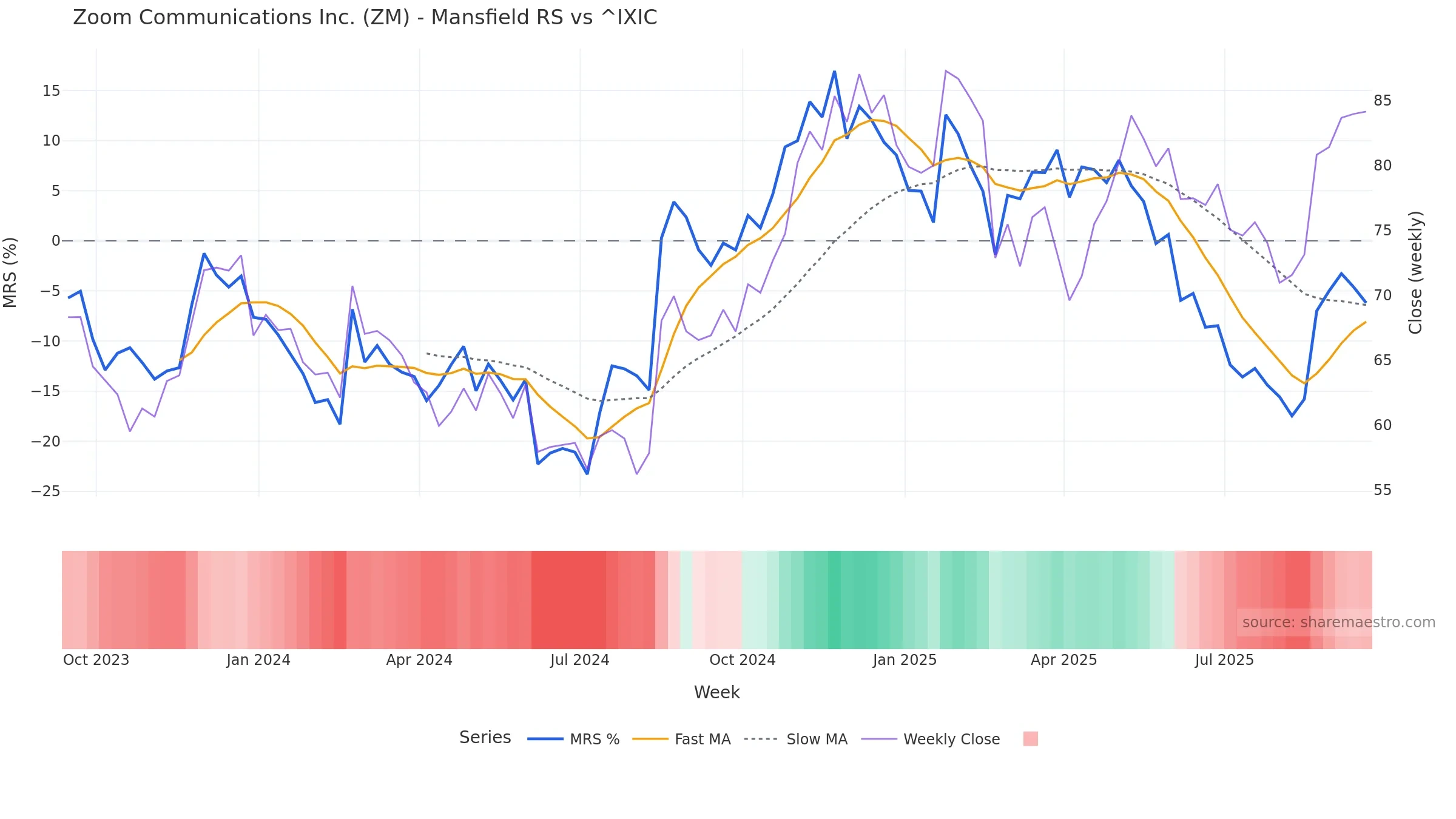Click the 'Apr 2024' x-axis label
This screenshot has height=819, width=1456.
pyautogui.click(x=419, y=660)
